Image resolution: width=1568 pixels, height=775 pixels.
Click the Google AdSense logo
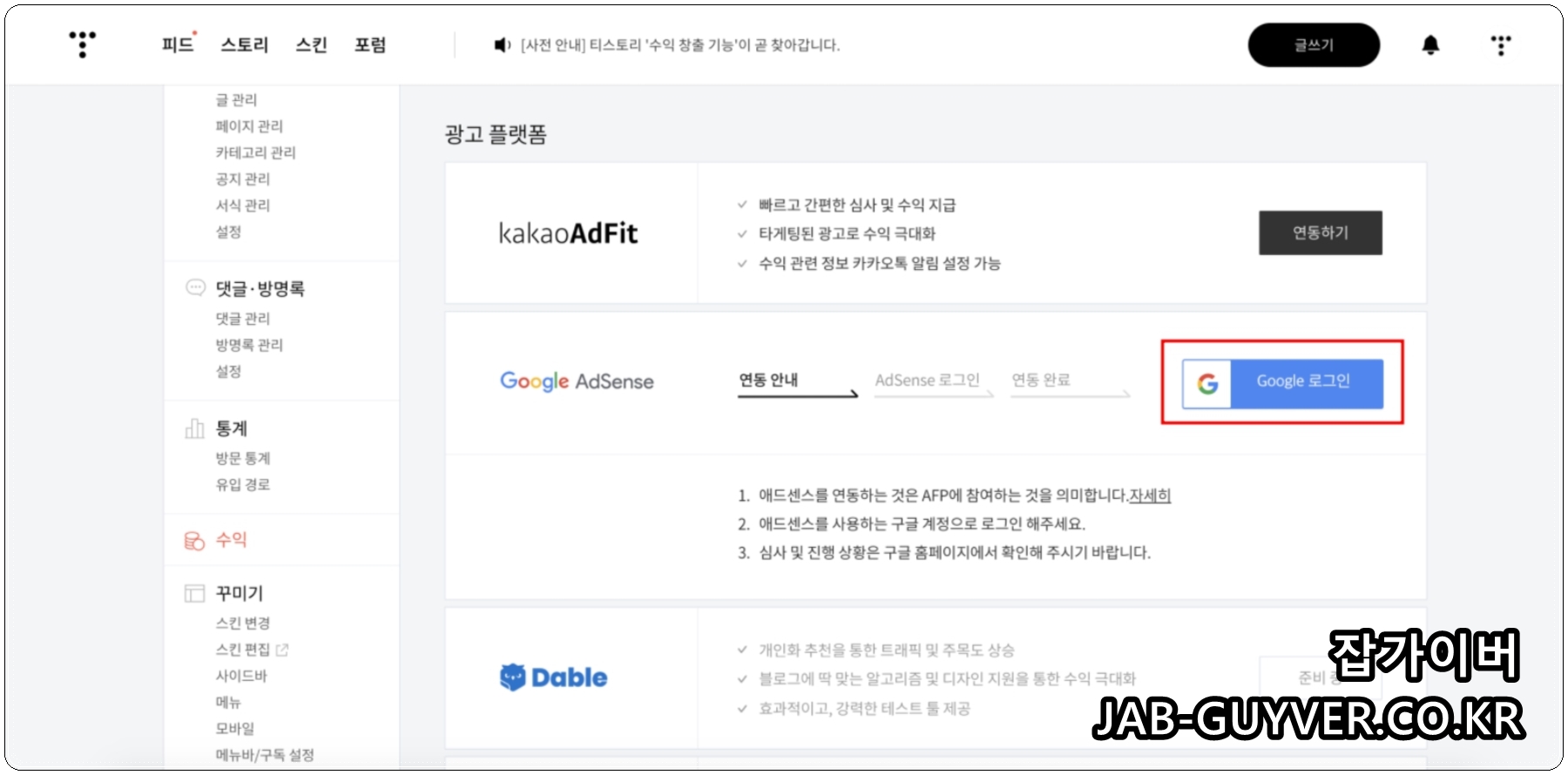click(x=577, y=381)
